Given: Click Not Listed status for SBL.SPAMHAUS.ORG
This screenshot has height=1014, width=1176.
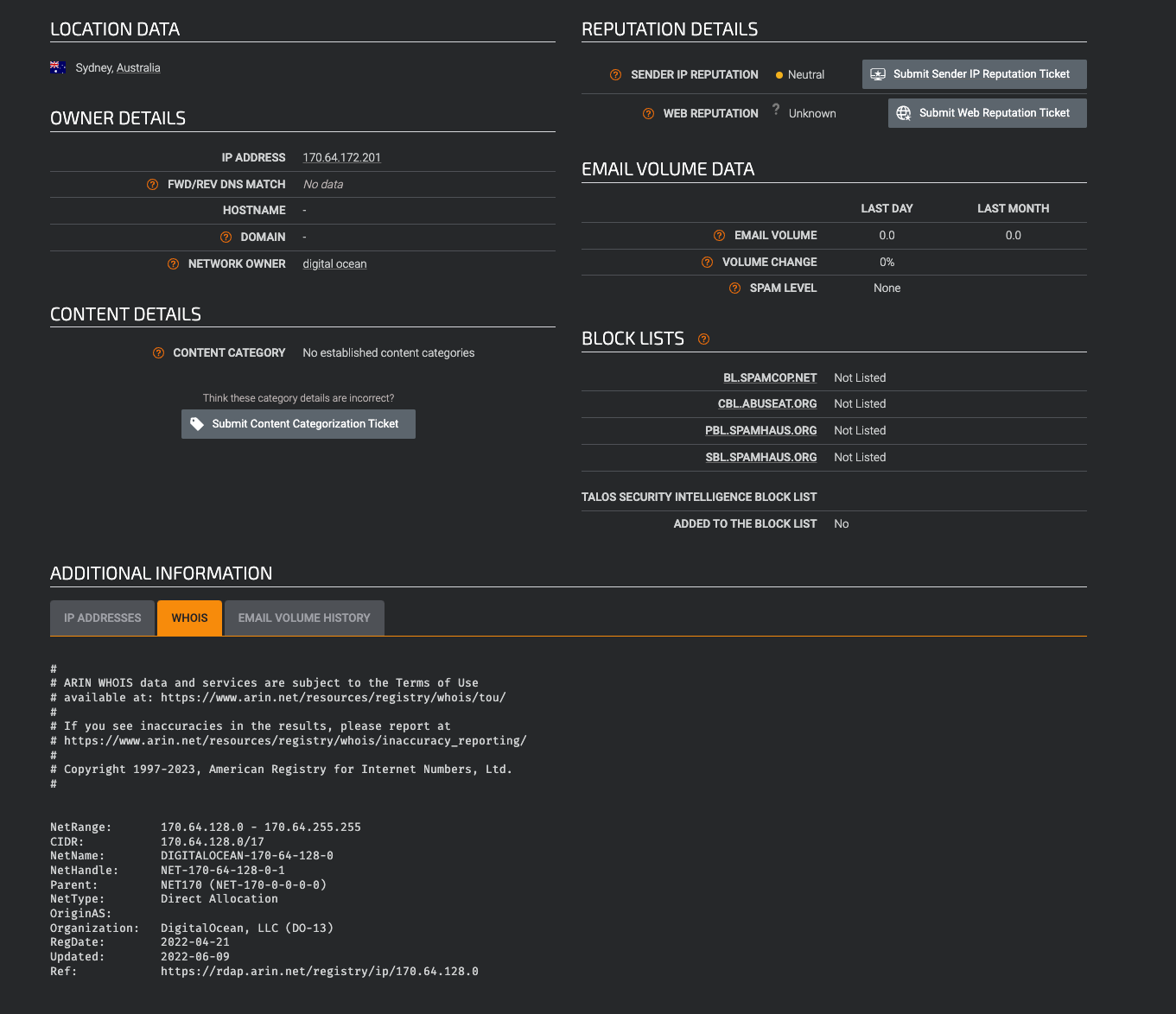Looking at the screenshot, I should pos(860,457).
